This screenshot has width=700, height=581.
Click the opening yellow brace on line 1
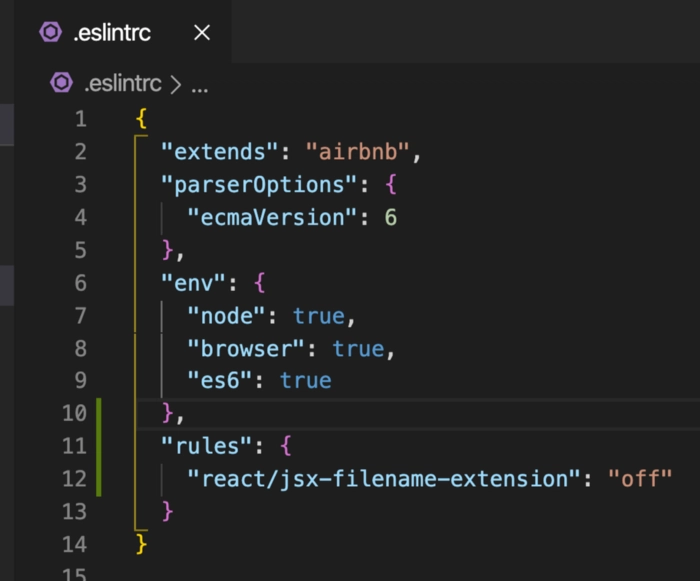[x=142, y=119]
